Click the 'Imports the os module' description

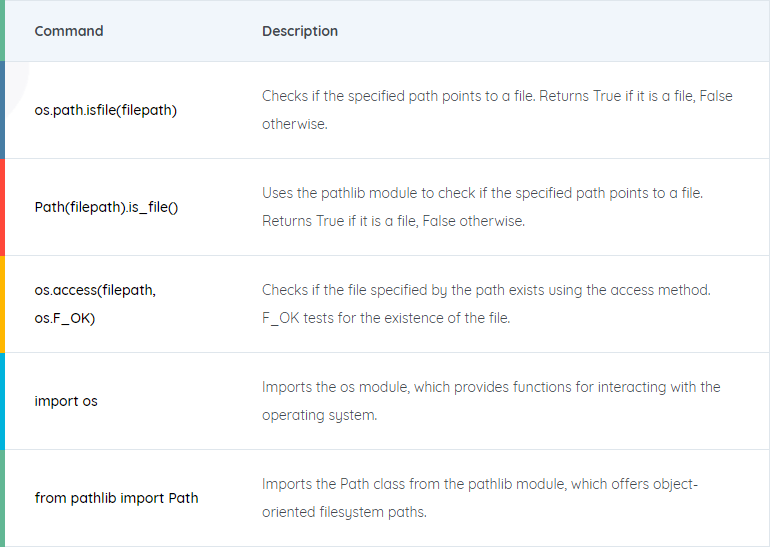(491, 401)
